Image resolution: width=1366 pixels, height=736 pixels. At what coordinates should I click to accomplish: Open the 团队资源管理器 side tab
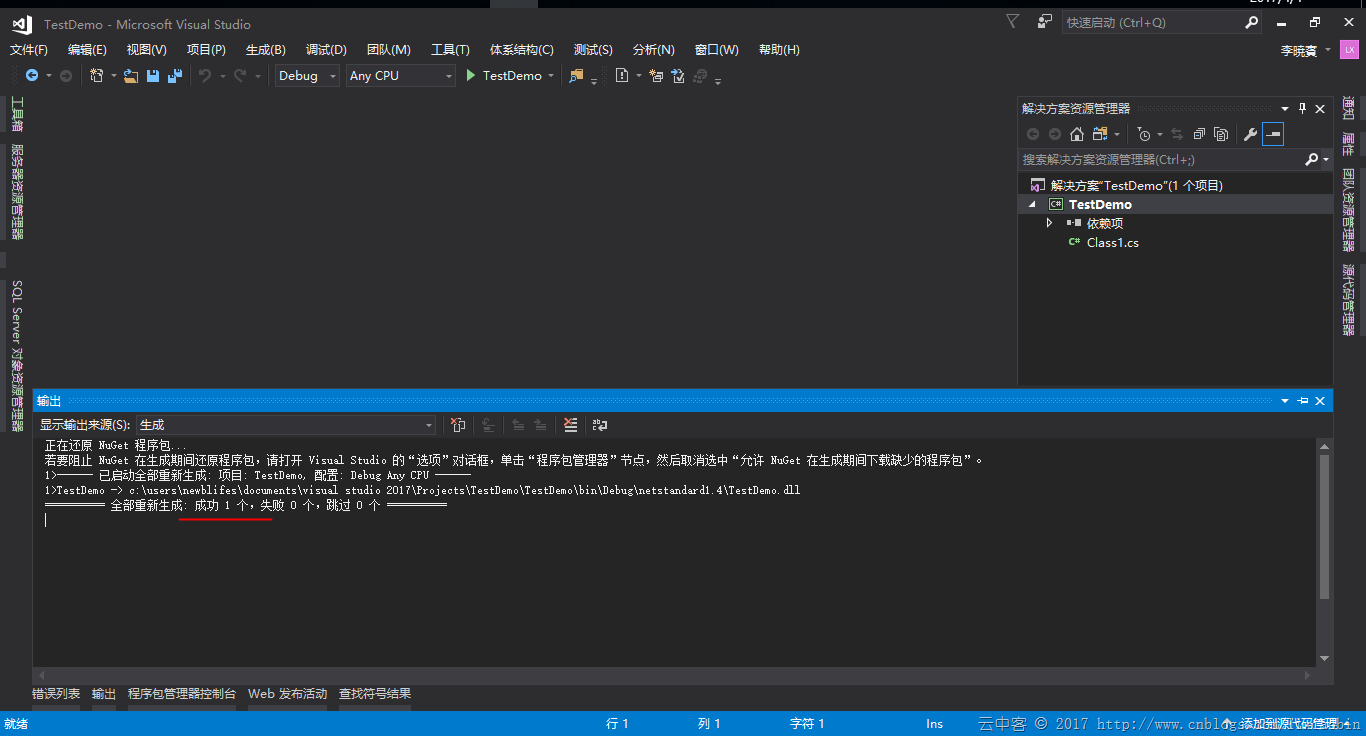pos(1348,210)
